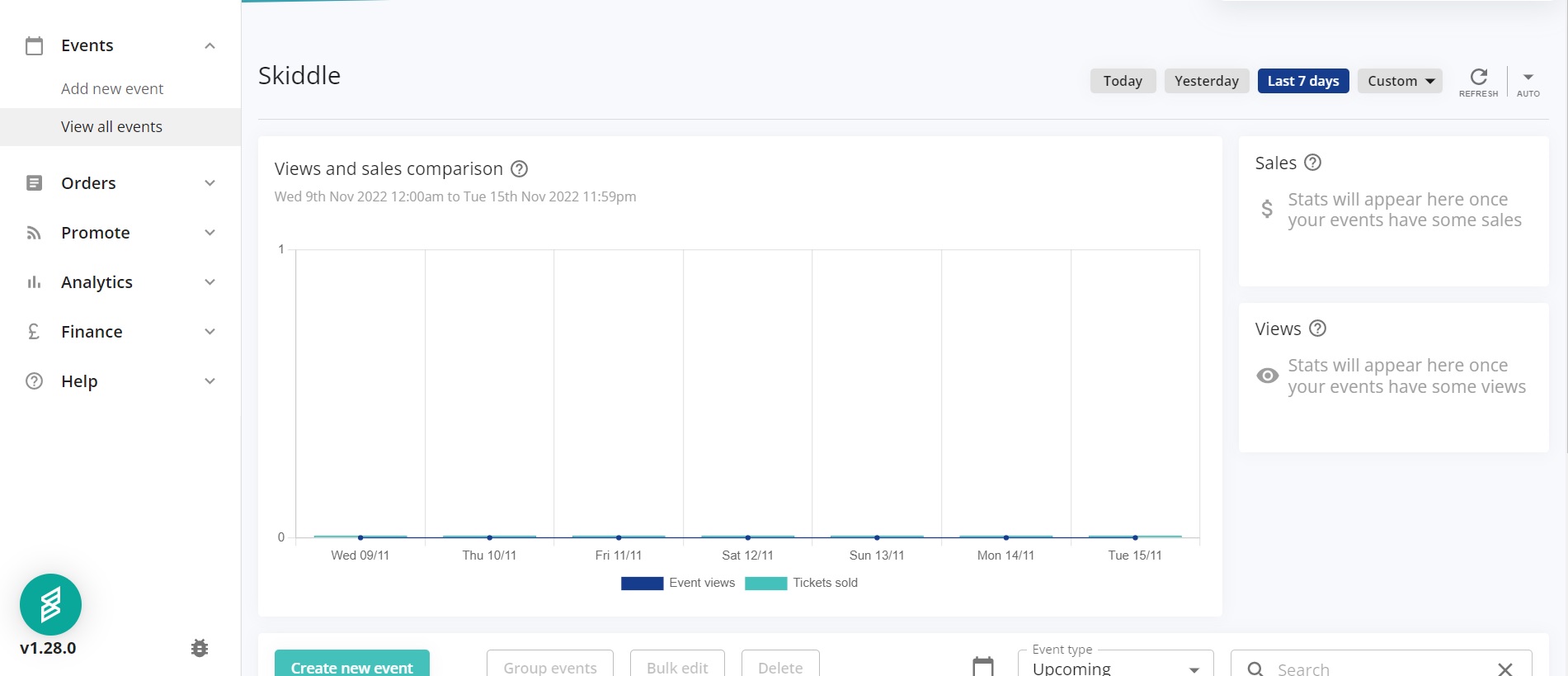The image size is (1568, 676).
Task: Select the Last 7 days range
Action: pyautogui.click(x=1303, y=81)
